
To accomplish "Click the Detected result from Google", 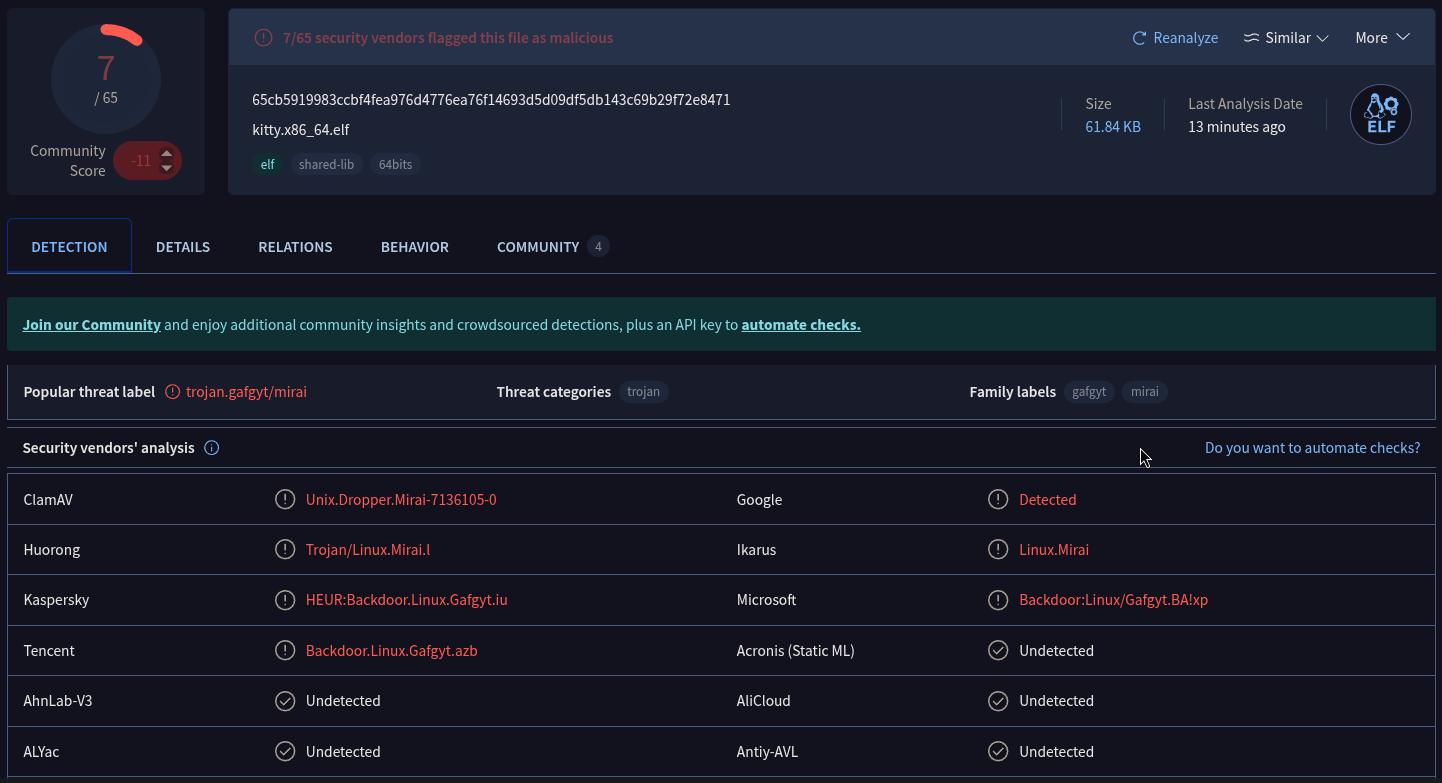I will point(1048,499).
